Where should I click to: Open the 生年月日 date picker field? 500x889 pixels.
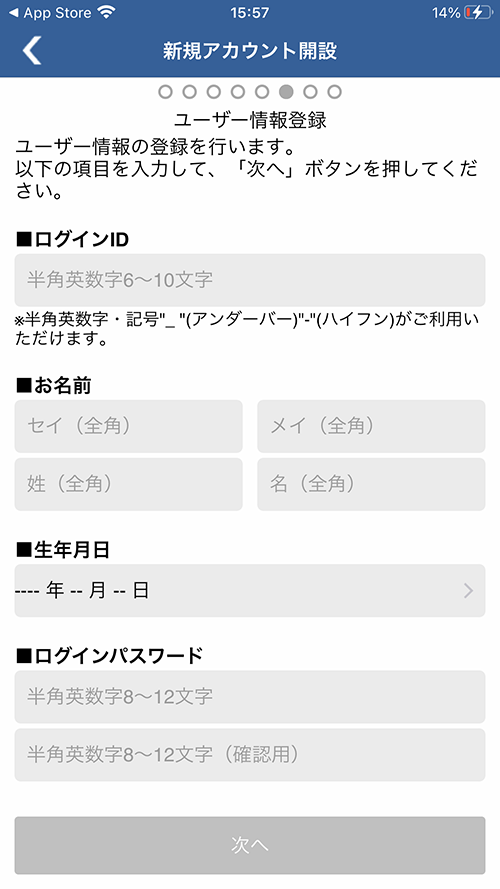tap(250, 591)
